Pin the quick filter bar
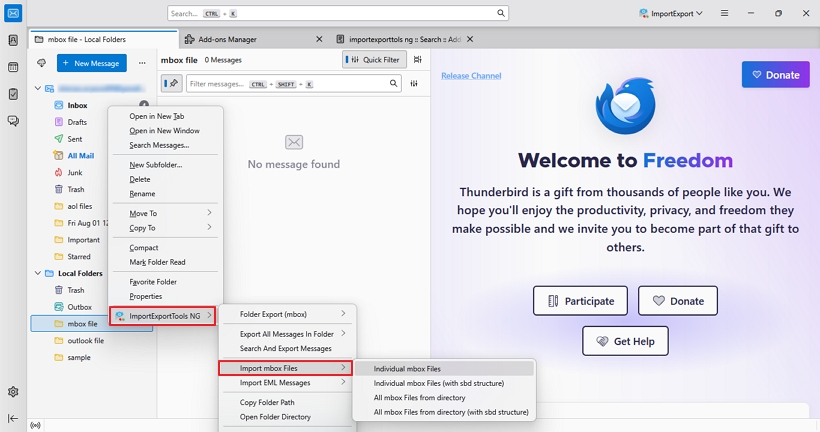Image resolution: width=820 pixels, height=432 pixels. pos(172,84)
